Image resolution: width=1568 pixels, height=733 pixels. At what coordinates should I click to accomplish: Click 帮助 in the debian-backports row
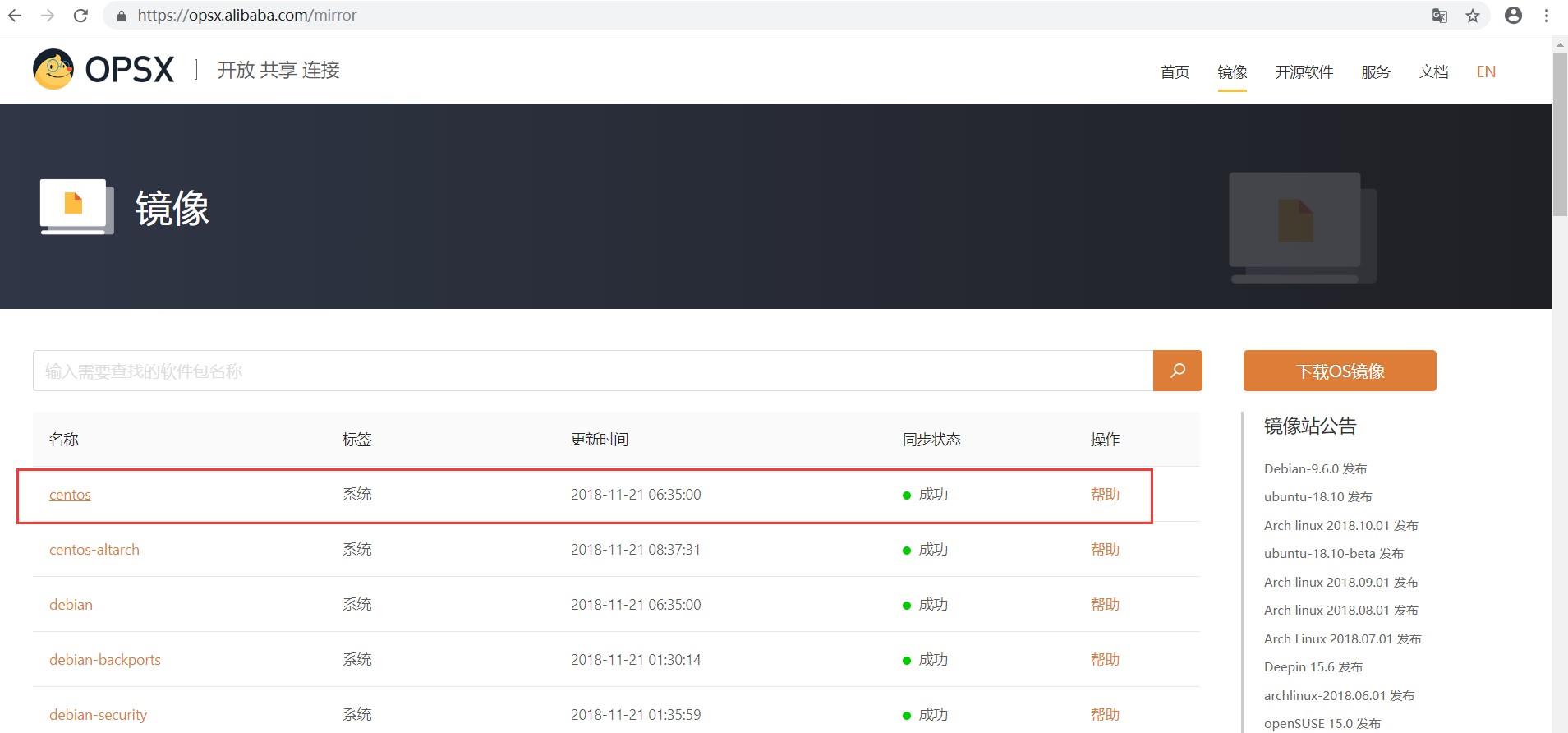1105,660
